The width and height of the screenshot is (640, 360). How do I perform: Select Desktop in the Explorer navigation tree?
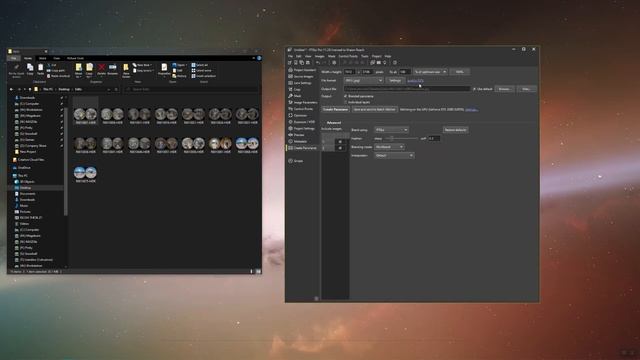point(25,188)
